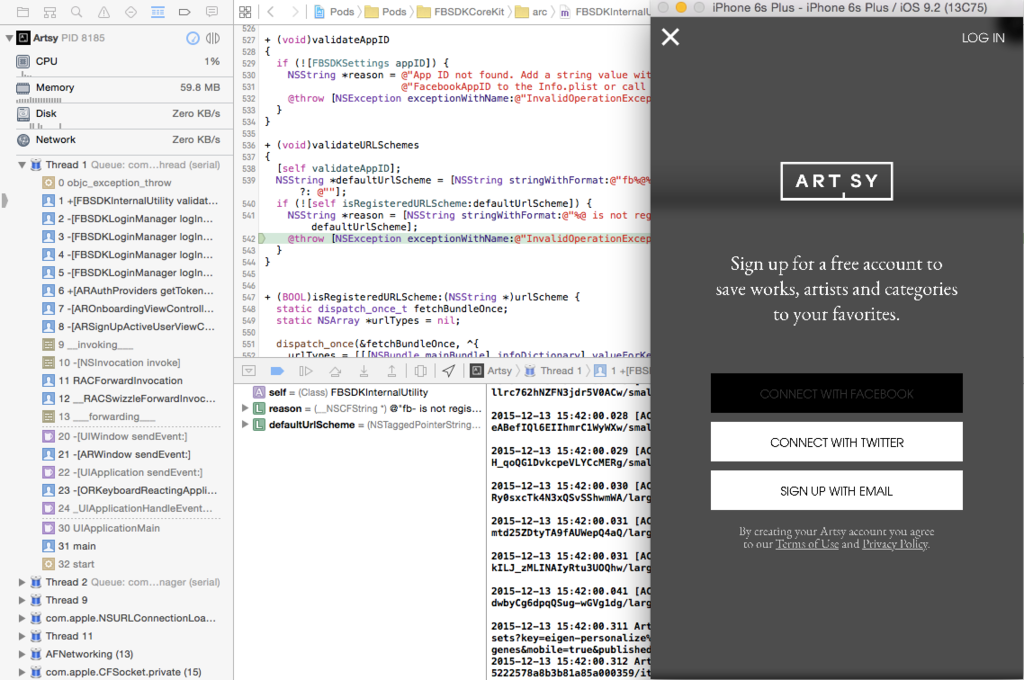Expand Thread 9
This screenshot has height=680, width=1024.
(22, 600)
